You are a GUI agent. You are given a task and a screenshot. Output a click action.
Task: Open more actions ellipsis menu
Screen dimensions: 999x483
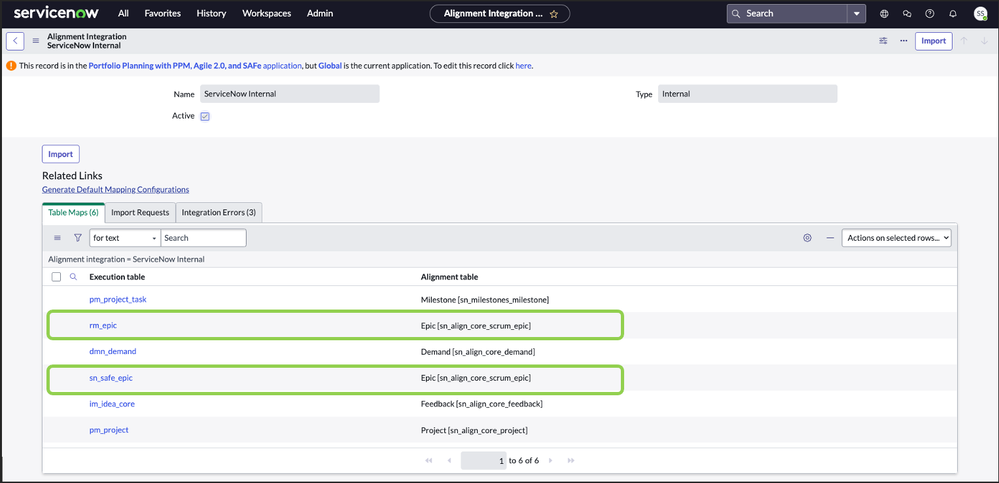click(x=903, y=41)
